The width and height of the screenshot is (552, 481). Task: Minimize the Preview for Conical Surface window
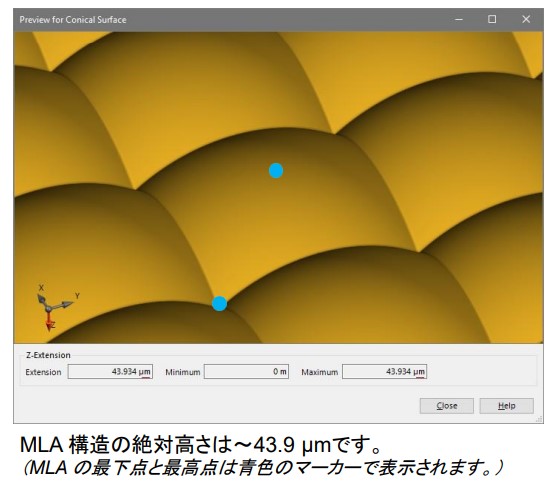(x=459, y=19)
